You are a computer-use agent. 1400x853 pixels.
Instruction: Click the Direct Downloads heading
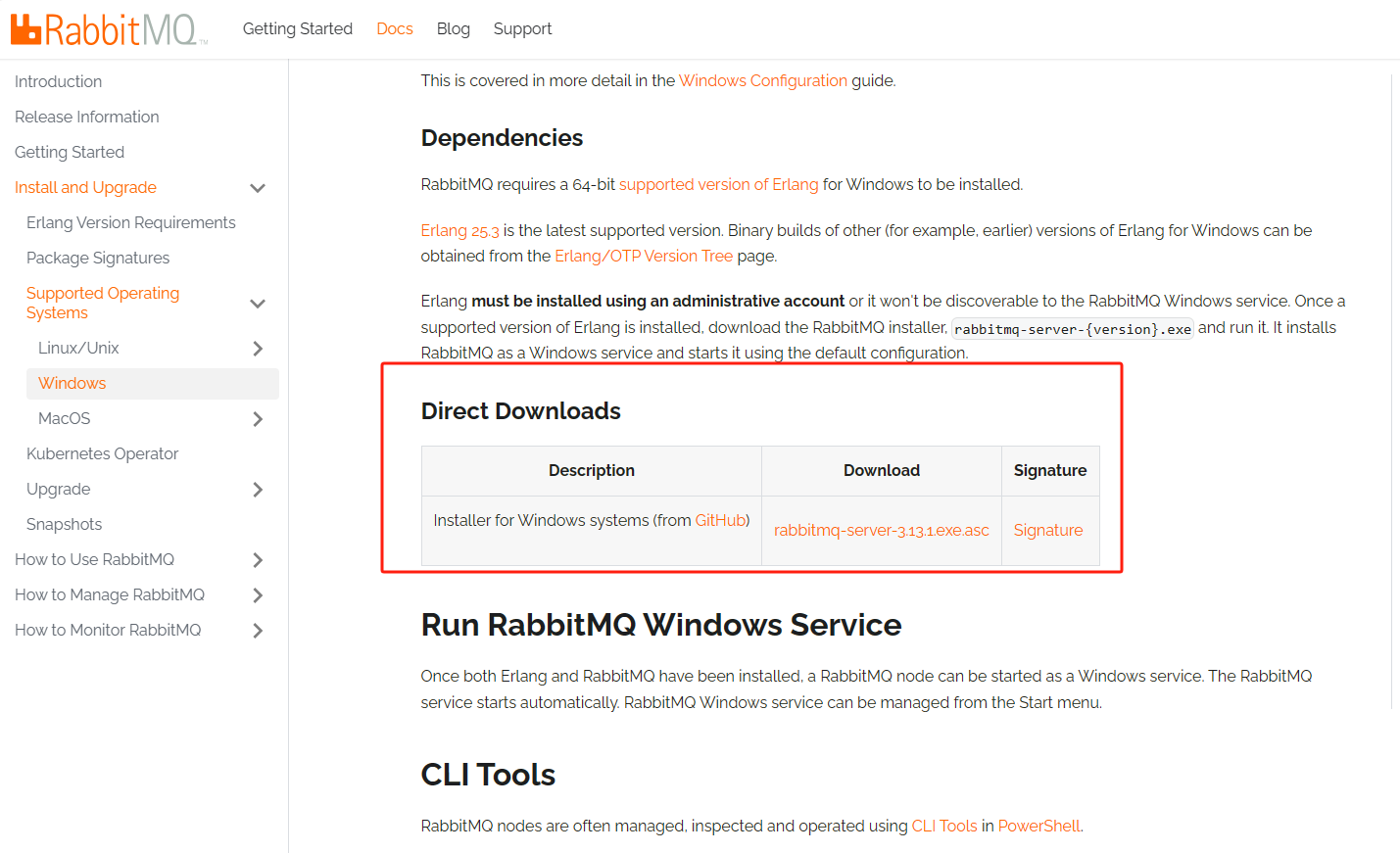[521, 411]
